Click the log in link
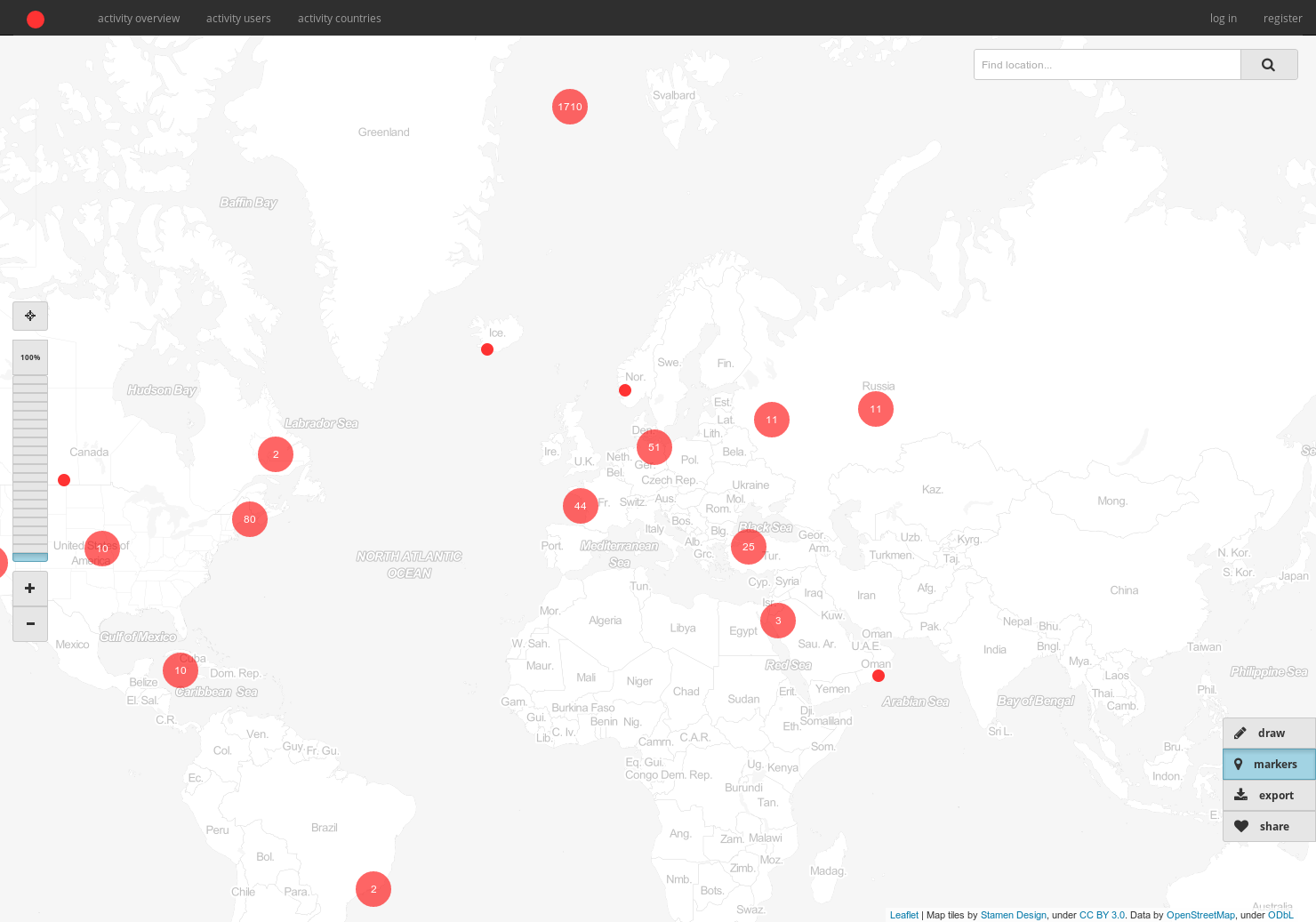 click(x=1224, y=19)
